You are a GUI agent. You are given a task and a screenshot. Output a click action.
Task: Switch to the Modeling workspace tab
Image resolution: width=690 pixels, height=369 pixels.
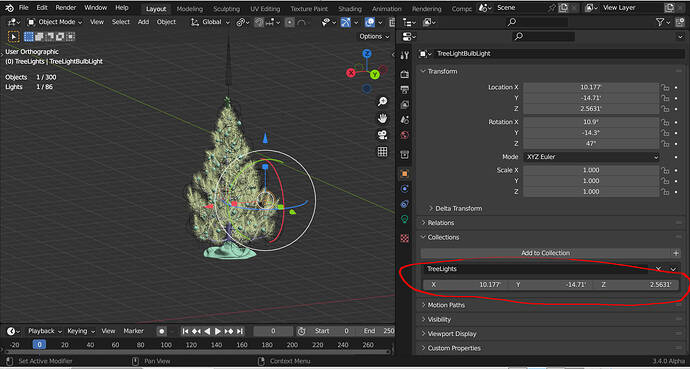189,9
